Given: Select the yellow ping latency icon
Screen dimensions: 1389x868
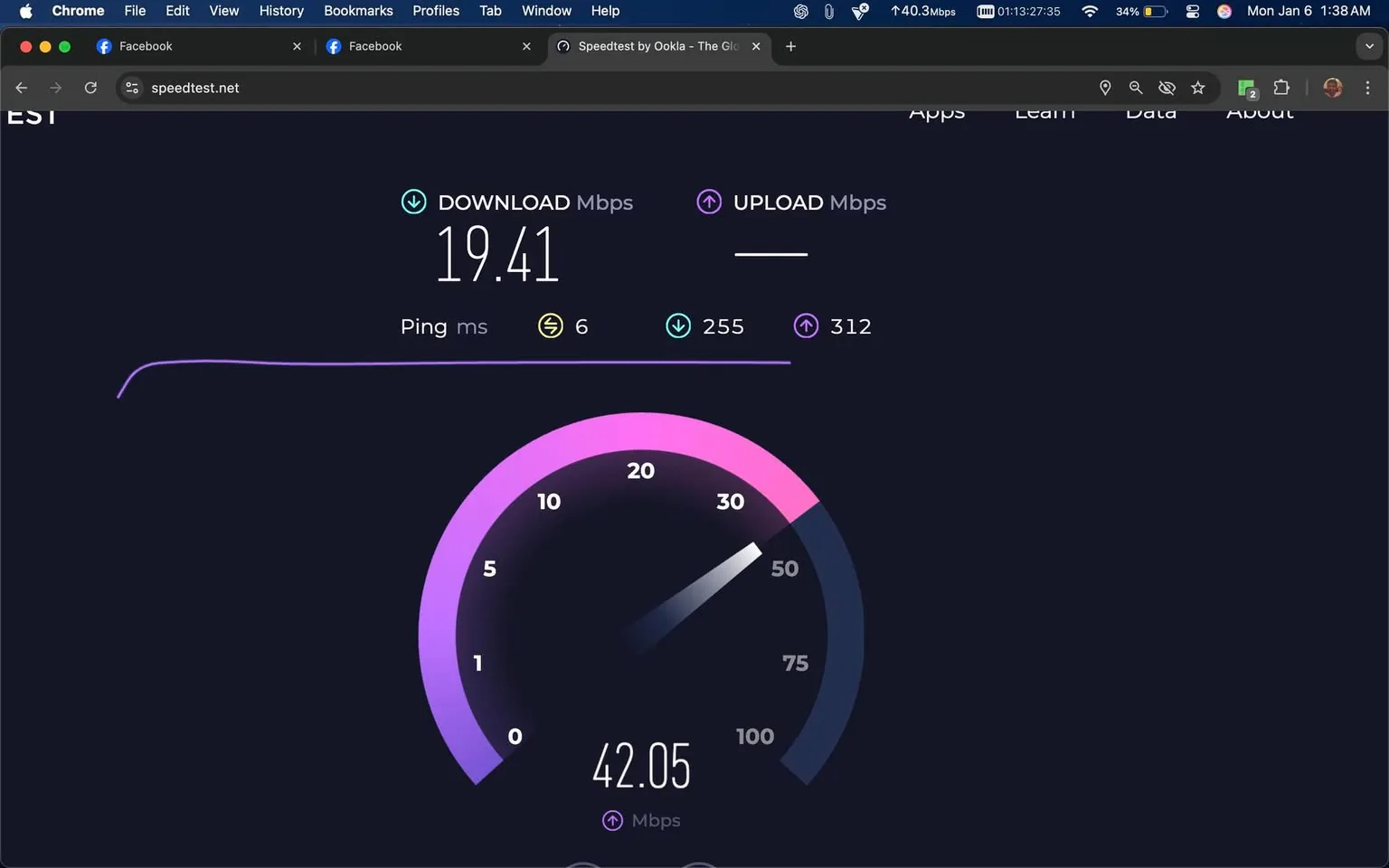Looking at the screenshot, I should [552, 325].
